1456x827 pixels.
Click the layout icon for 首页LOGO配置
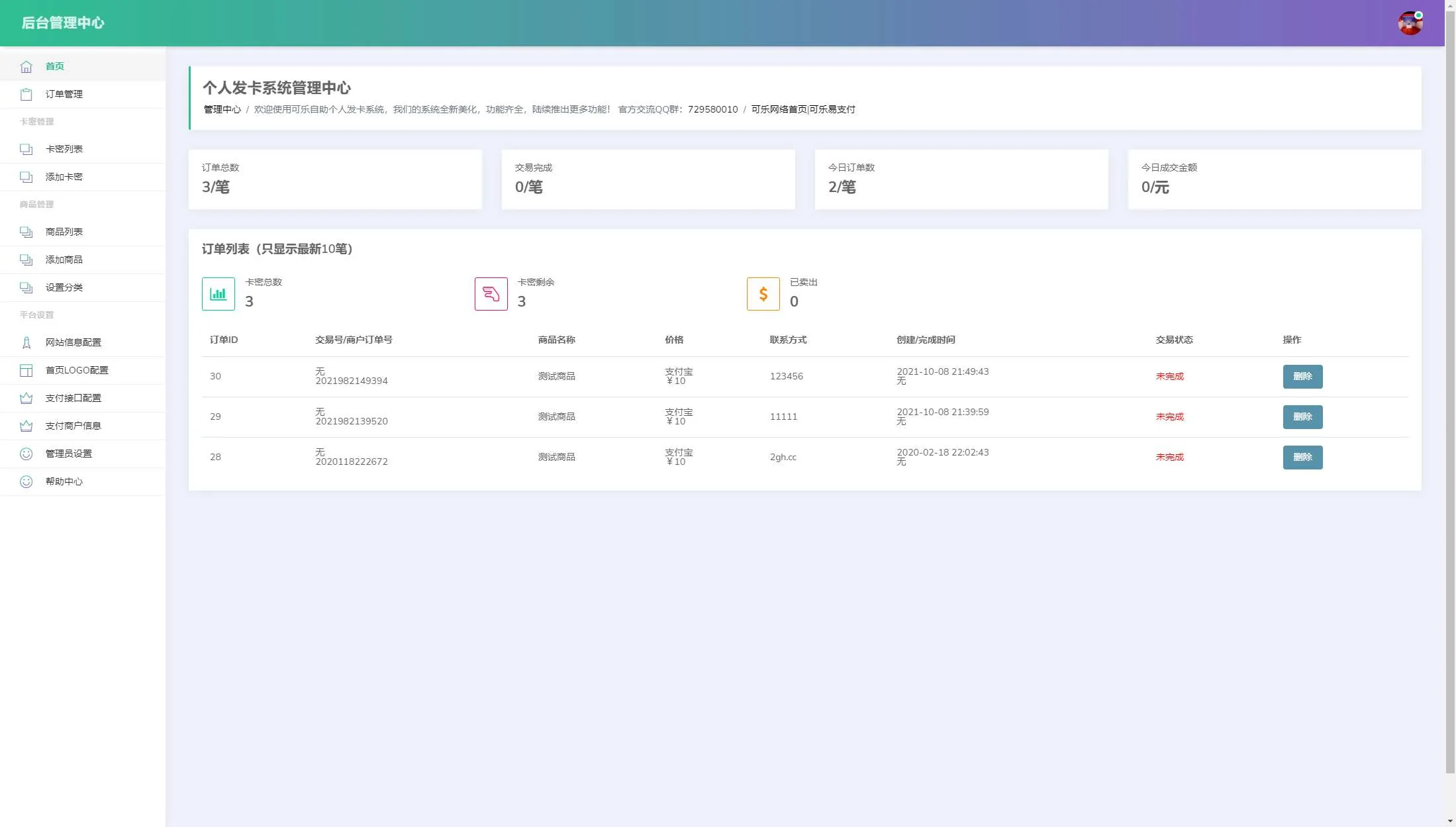(x=26, y=371)
